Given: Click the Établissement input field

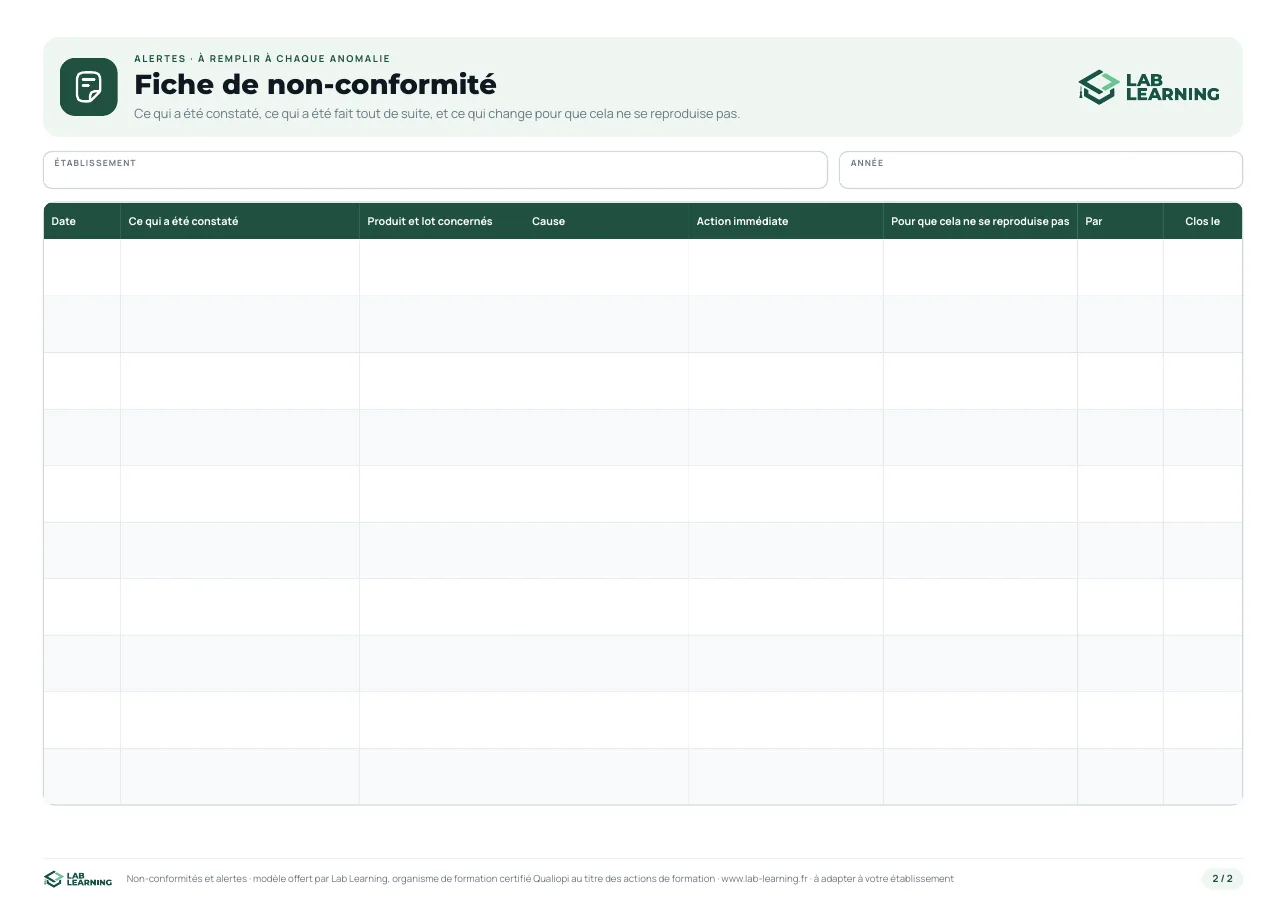Looking at the screenshot, I should point(435,170).
